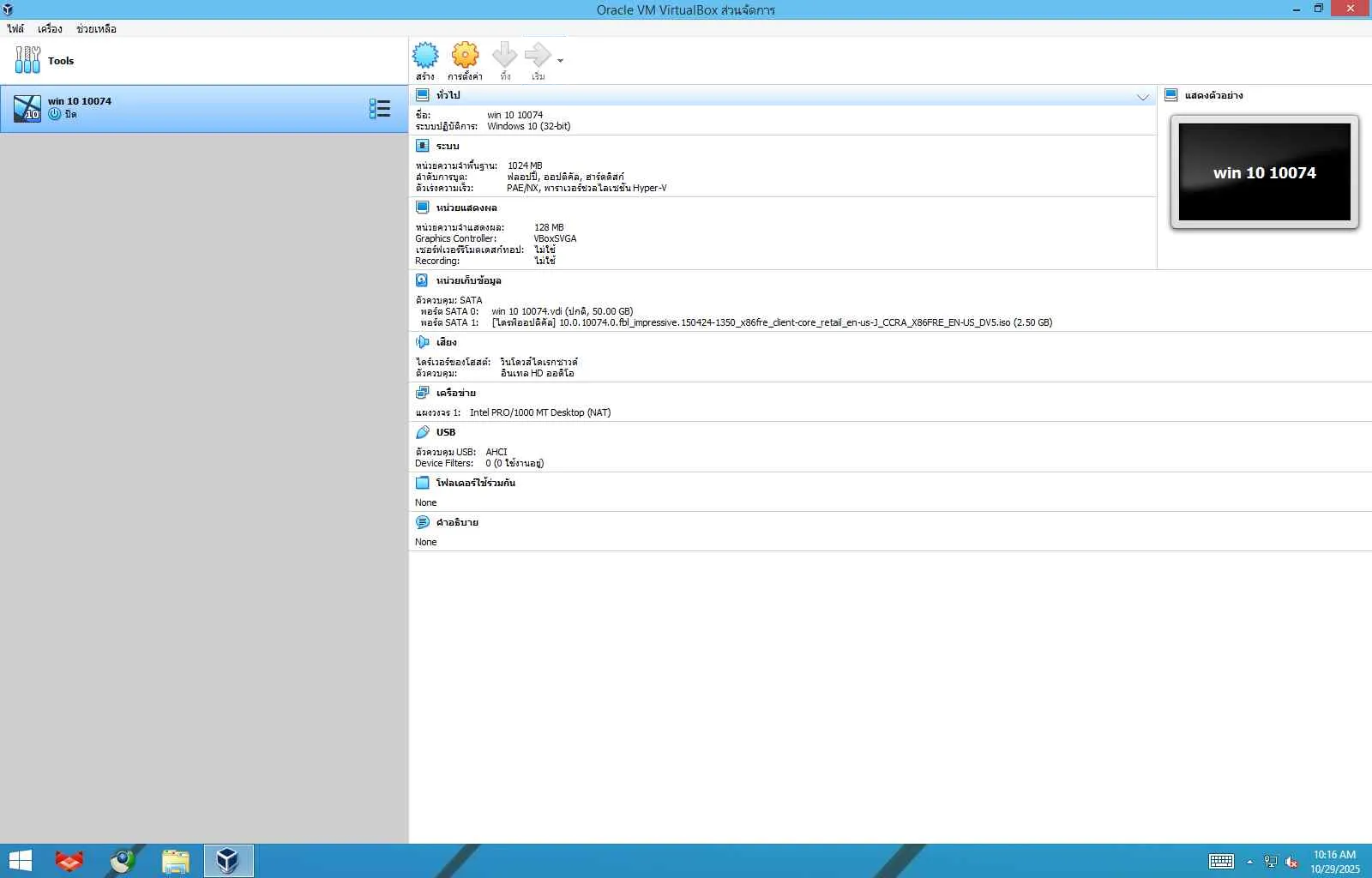The width and height of the screenshot is (1372, 878).
Task: Select the Tools label in sidebar
Action: click(61, 61)
